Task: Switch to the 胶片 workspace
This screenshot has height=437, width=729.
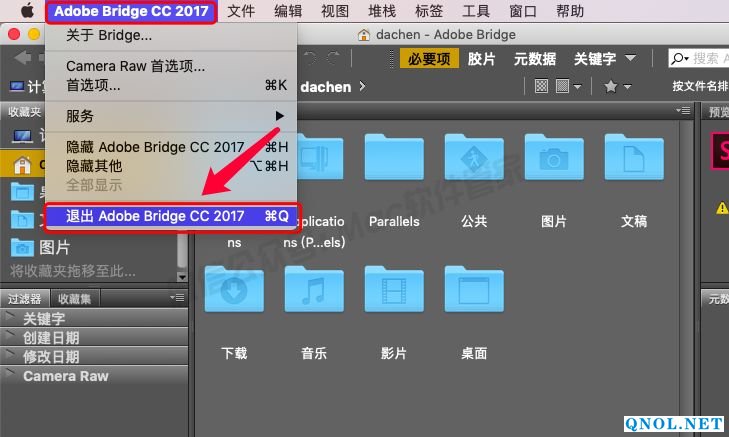Action: point(481,59)
